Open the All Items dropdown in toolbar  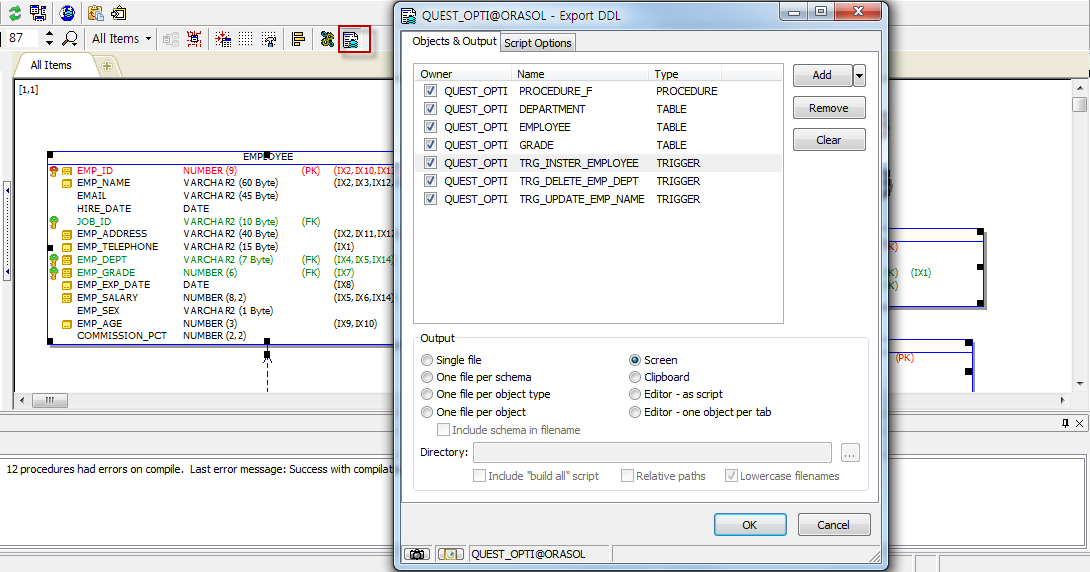[x=121, y=39]
